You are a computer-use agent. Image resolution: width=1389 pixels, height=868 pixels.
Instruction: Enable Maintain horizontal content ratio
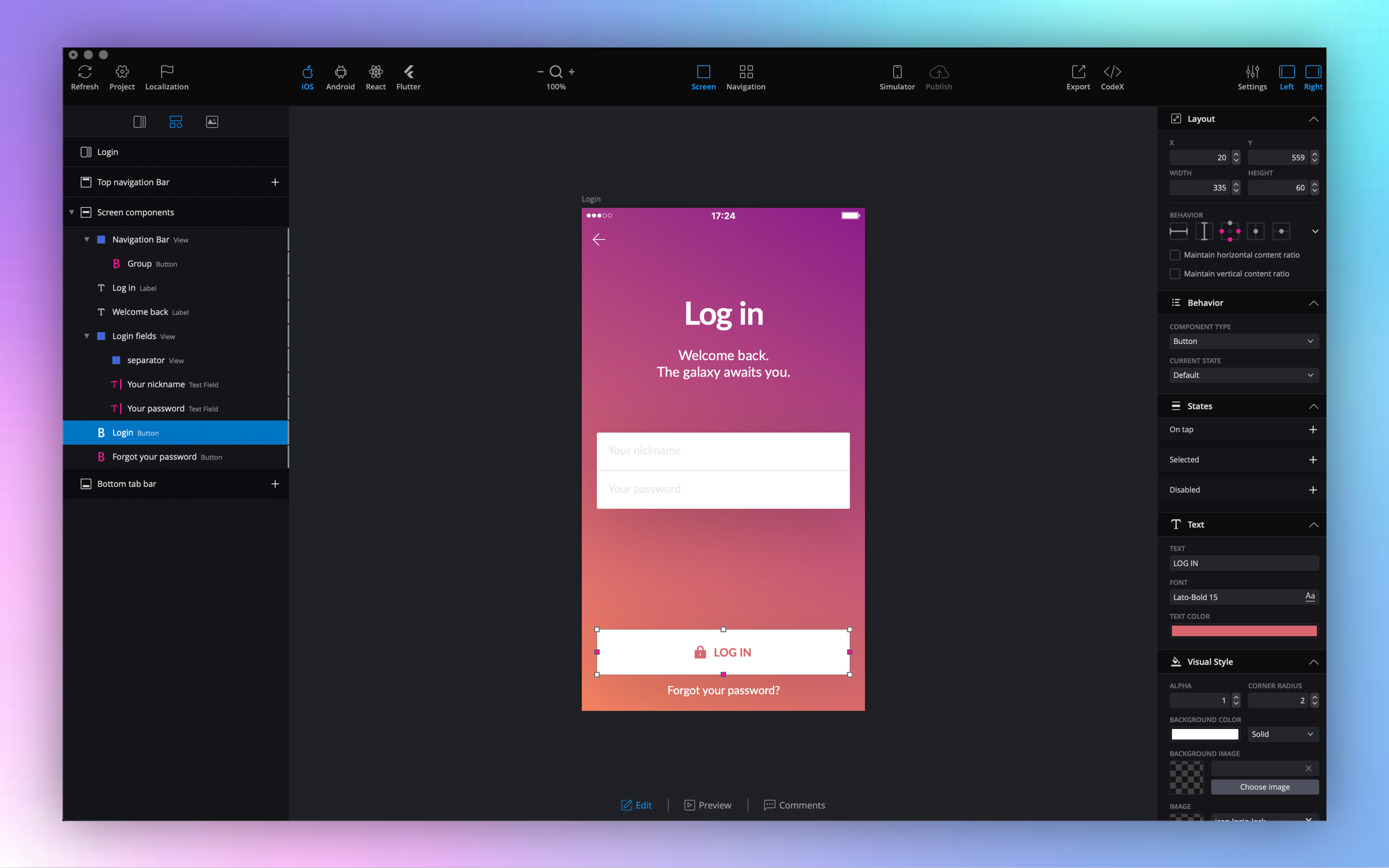[x=1175, y=255]
